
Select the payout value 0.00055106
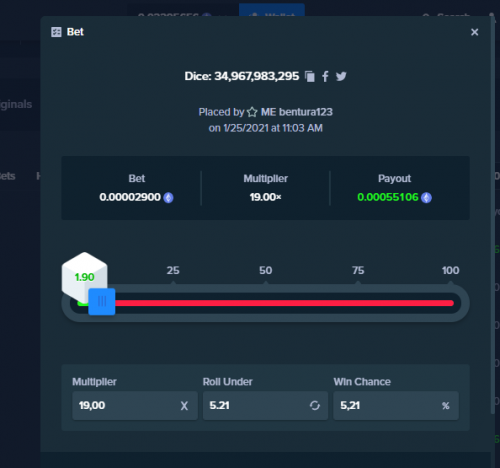[x=388, y=197]
